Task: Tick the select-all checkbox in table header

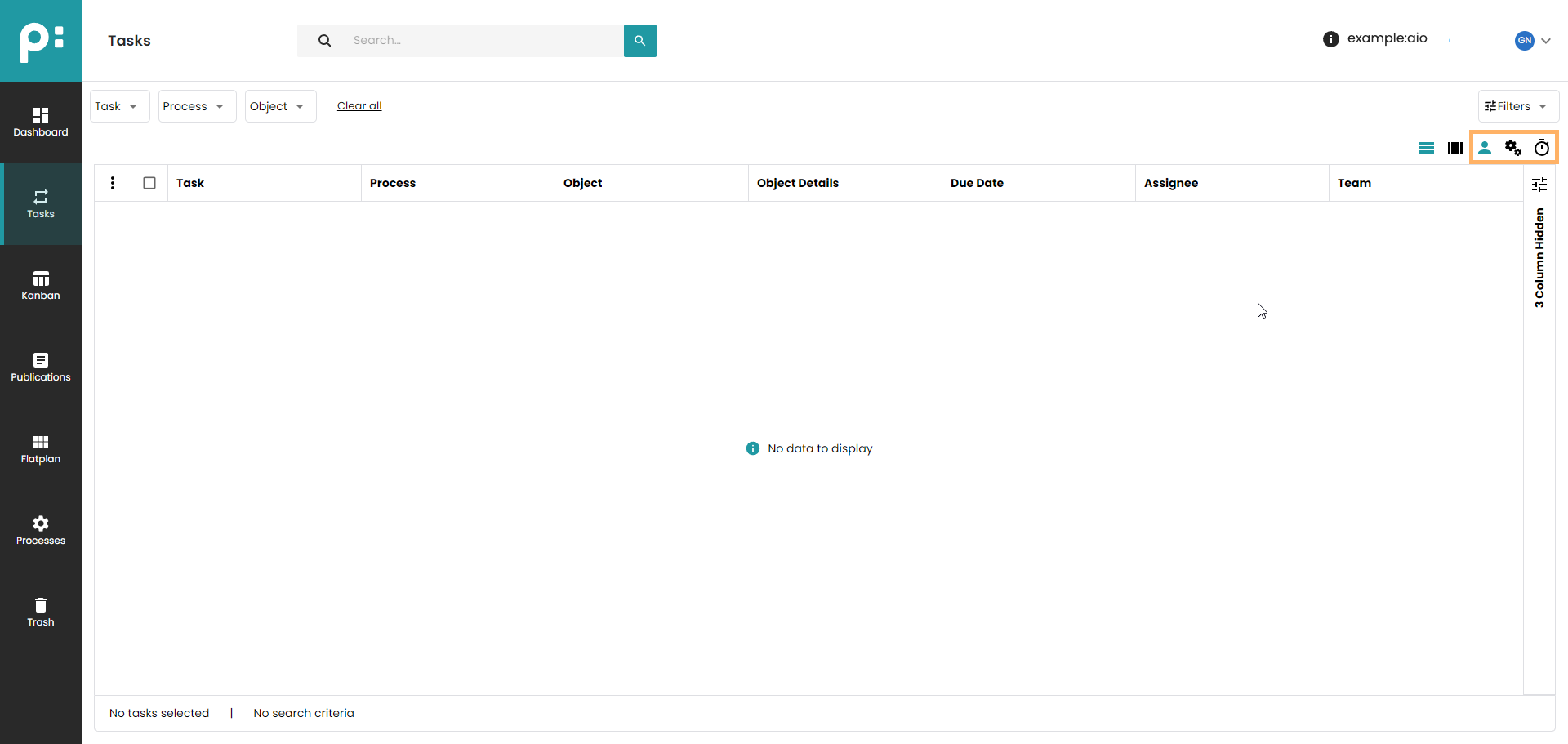Action: 149,183
